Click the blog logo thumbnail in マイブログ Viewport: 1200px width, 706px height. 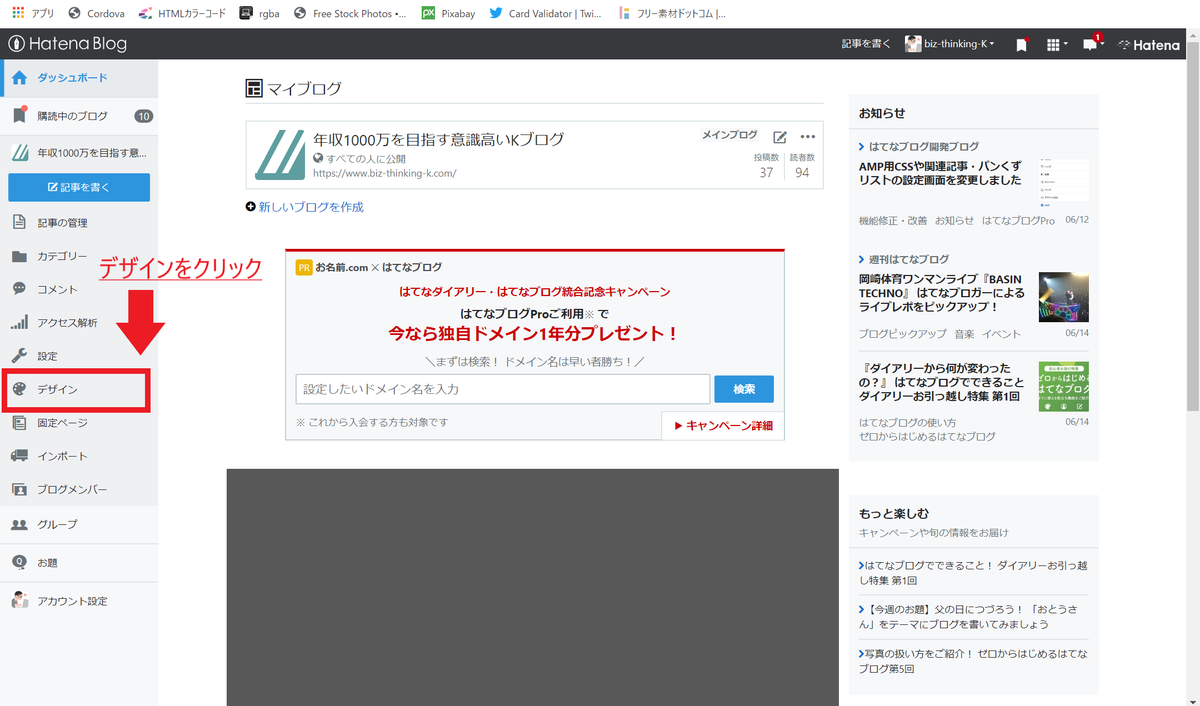280,155
